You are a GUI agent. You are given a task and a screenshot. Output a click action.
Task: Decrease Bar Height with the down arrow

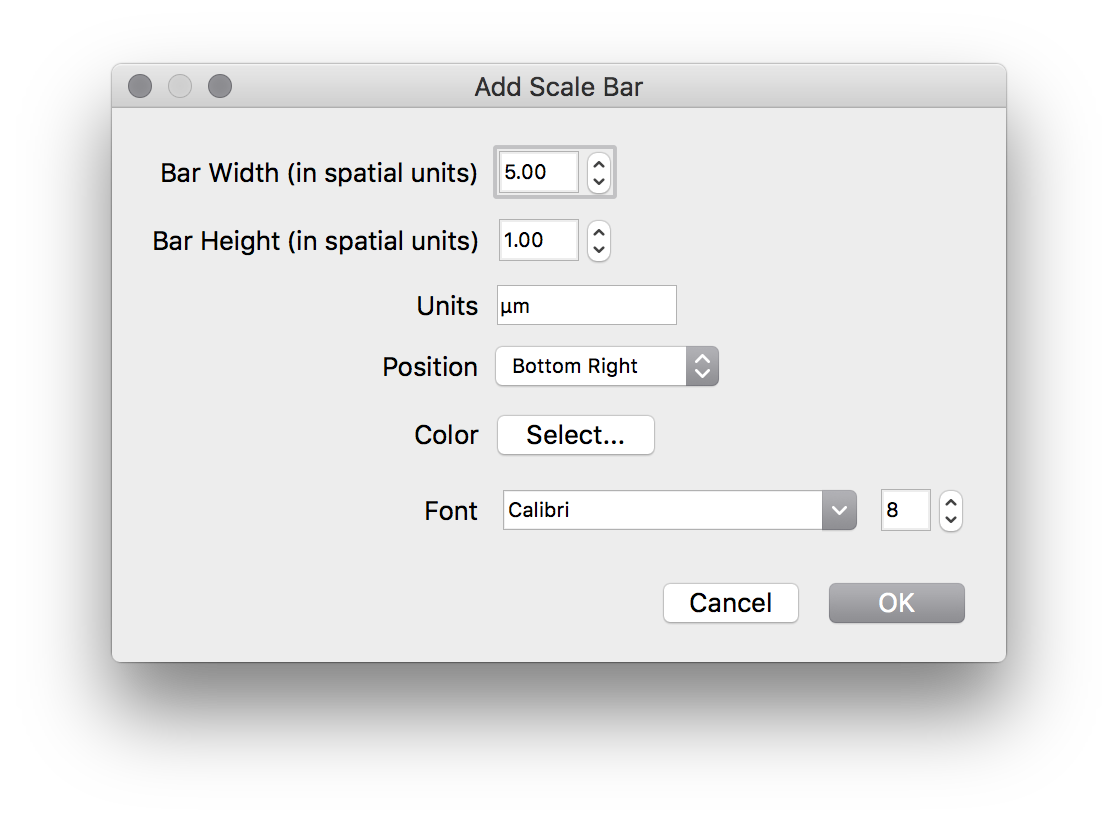pyautogui.click(x=598, y=248)
